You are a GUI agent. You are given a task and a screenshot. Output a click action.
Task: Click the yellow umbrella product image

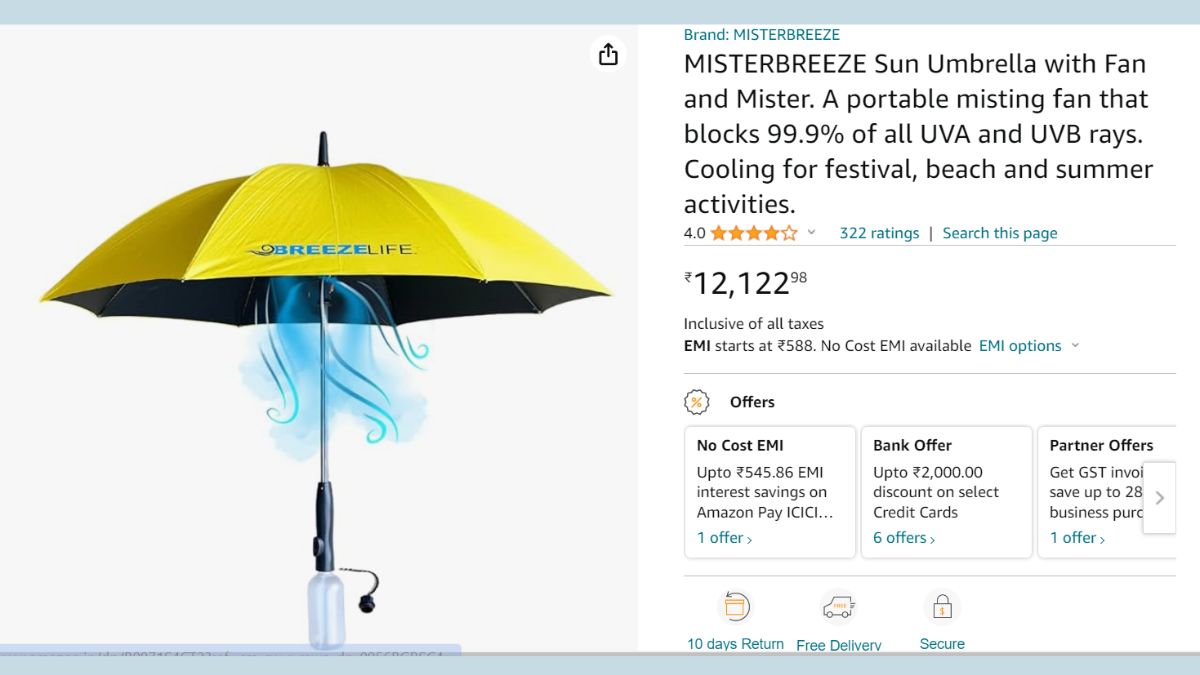coord(325,300)
